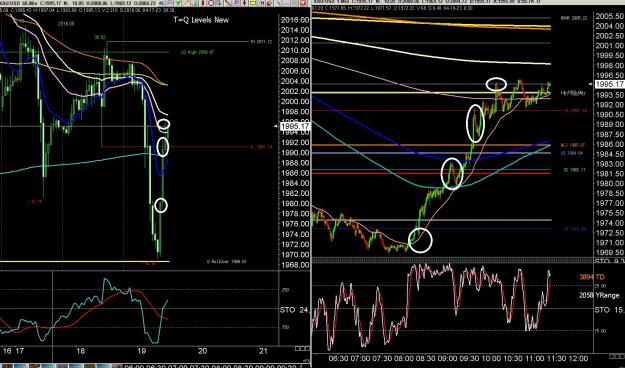Image resolution: width=625 pixels, height=368 pixels.
Task: Select the yellow horizontal line at the left chart's bottom
Action: tap(85, 262)
